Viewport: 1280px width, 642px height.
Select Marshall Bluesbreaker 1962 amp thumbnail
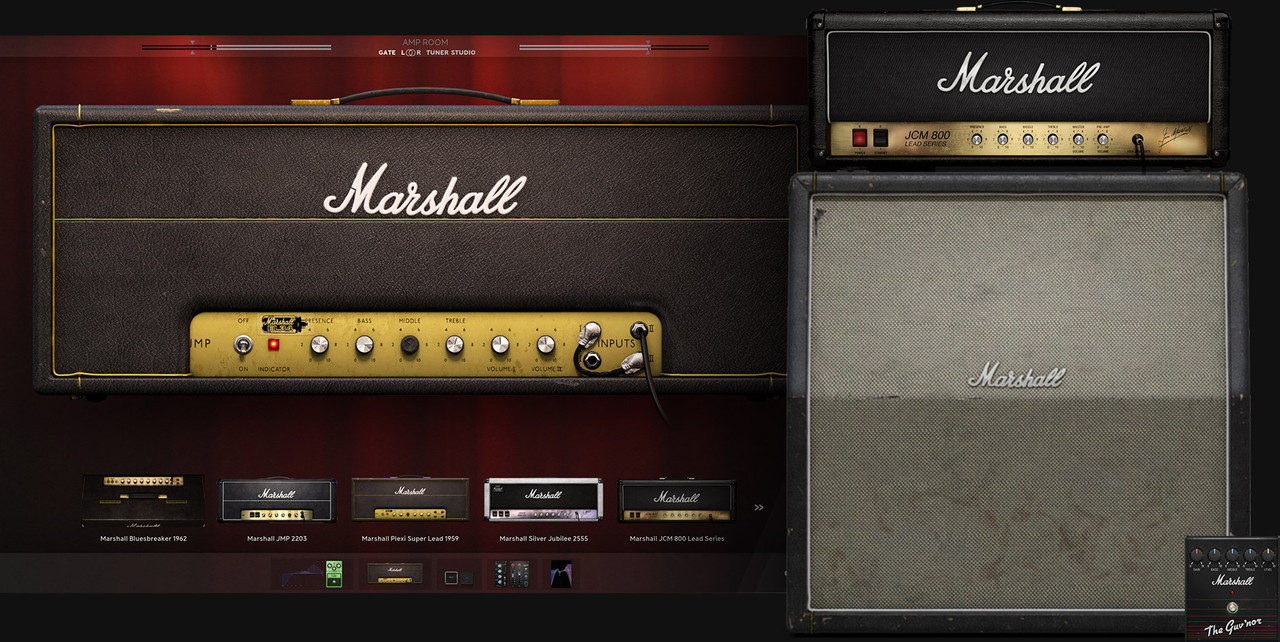click(143, 500)
